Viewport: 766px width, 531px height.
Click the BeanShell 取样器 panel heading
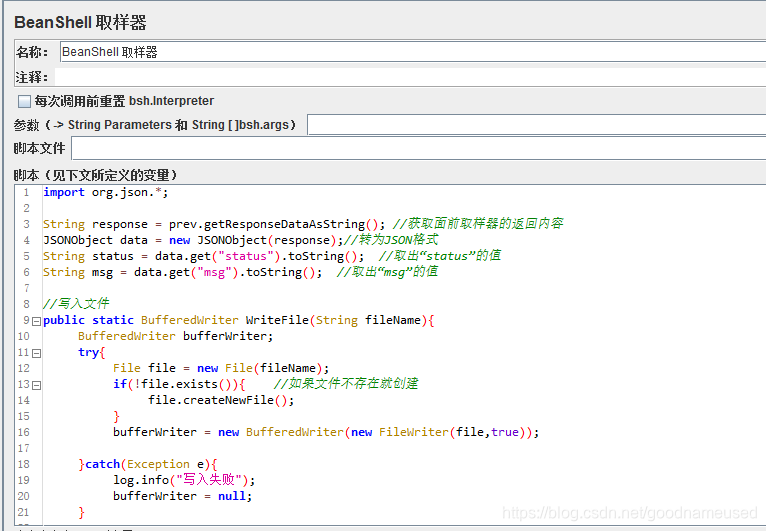[x=80, y=22]
